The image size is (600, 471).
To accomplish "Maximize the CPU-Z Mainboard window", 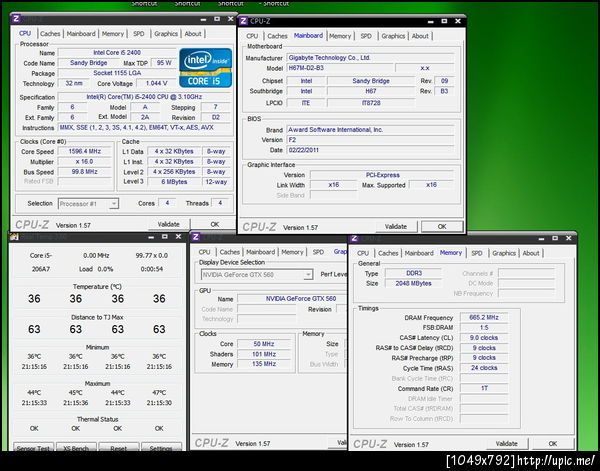I will (444, 21).
